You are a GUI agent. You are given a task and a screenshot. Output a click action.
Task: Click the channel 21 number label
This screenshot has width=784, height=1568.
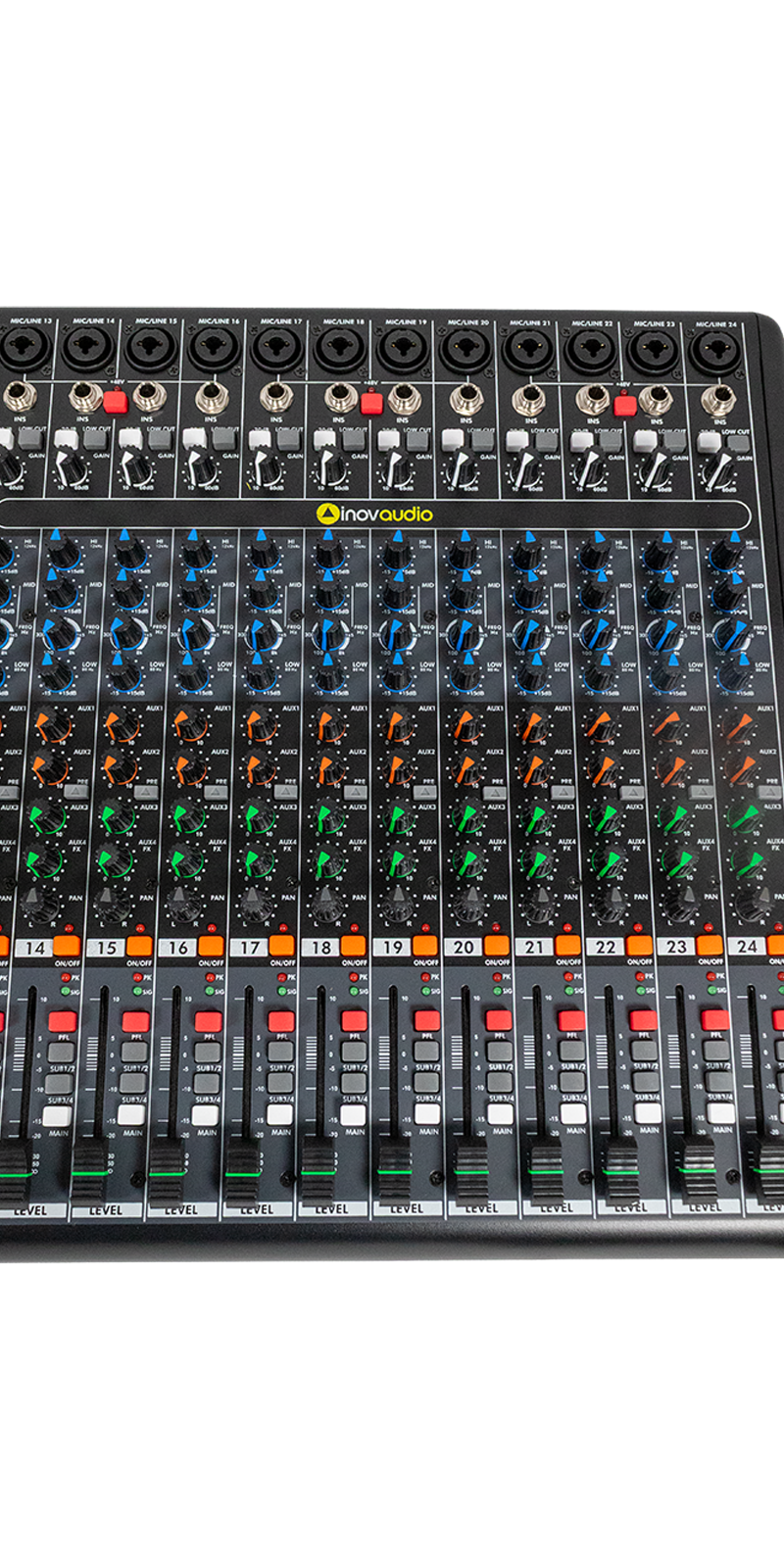534,947
